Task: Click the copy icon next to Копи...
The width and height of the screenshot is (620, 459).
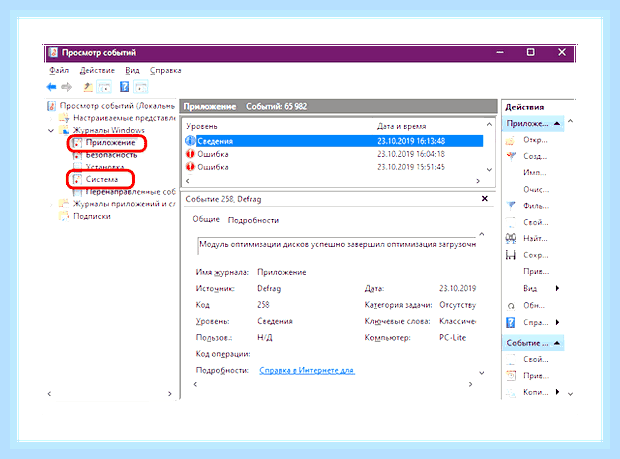Action: pos(511,392)
